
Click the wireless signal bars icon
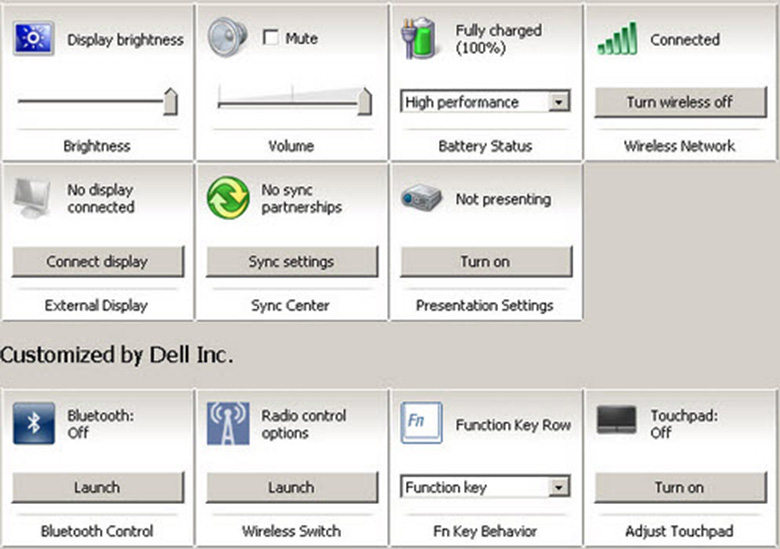pos(617,38)
